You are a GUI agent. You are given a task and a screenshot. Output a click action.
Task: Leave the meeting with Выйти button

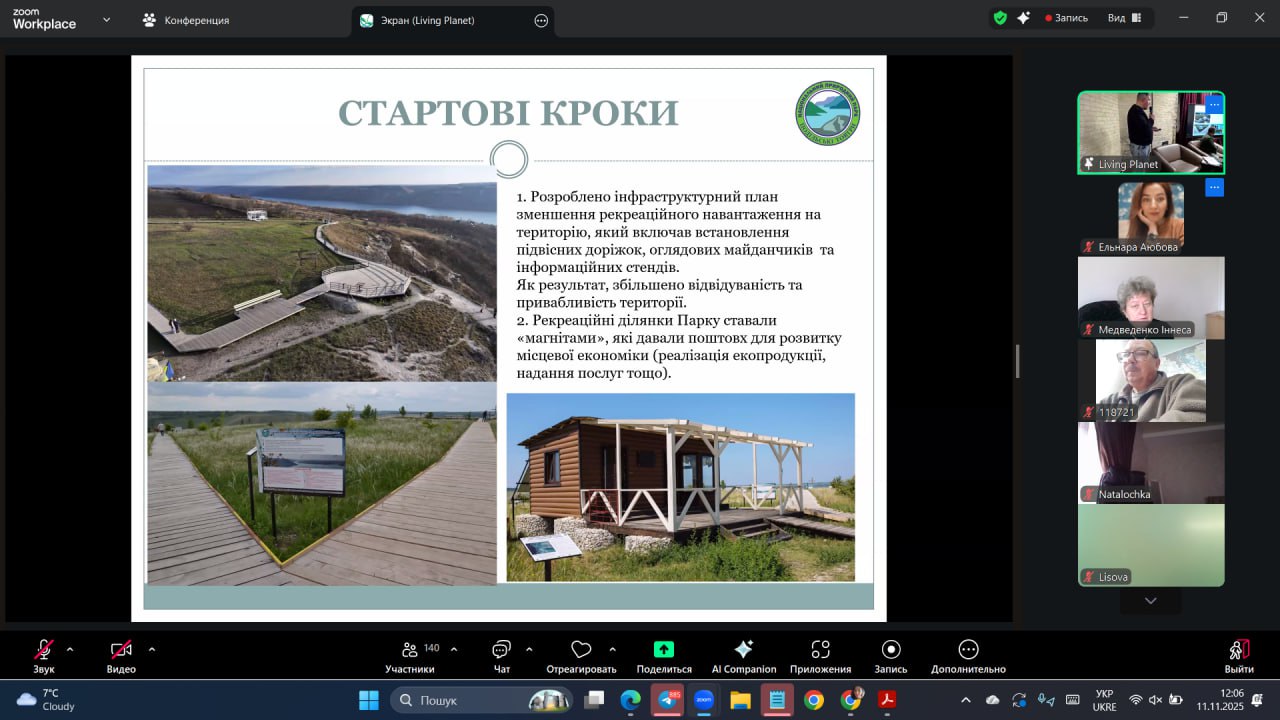1238,655
